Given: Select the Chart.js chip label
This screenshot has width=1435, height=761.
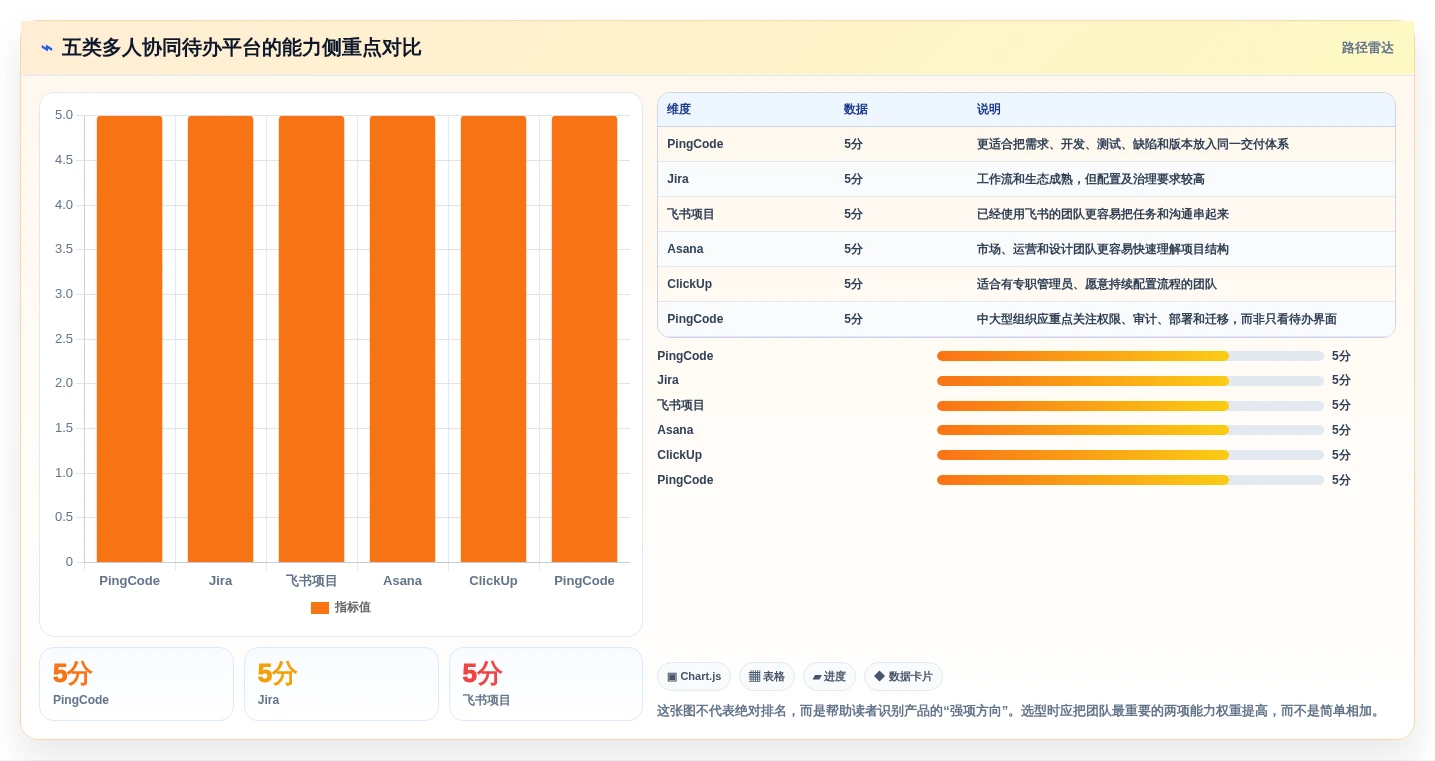Looking at the screenshot, I should pyautogui.click(x=701, y=677).
